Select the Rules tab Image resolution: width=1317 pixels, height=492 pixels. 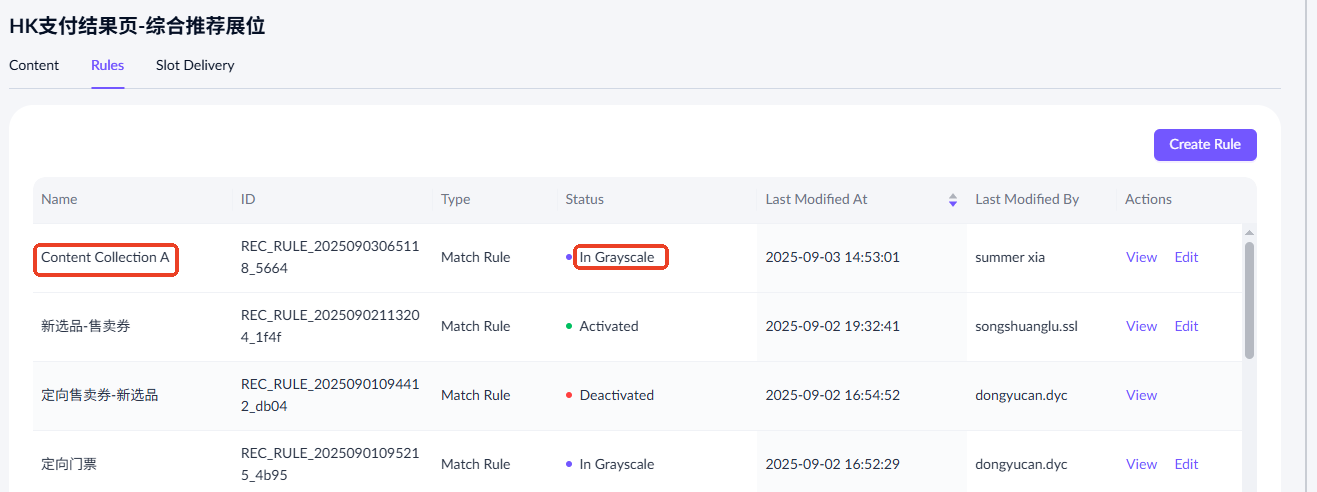[107, 66]
